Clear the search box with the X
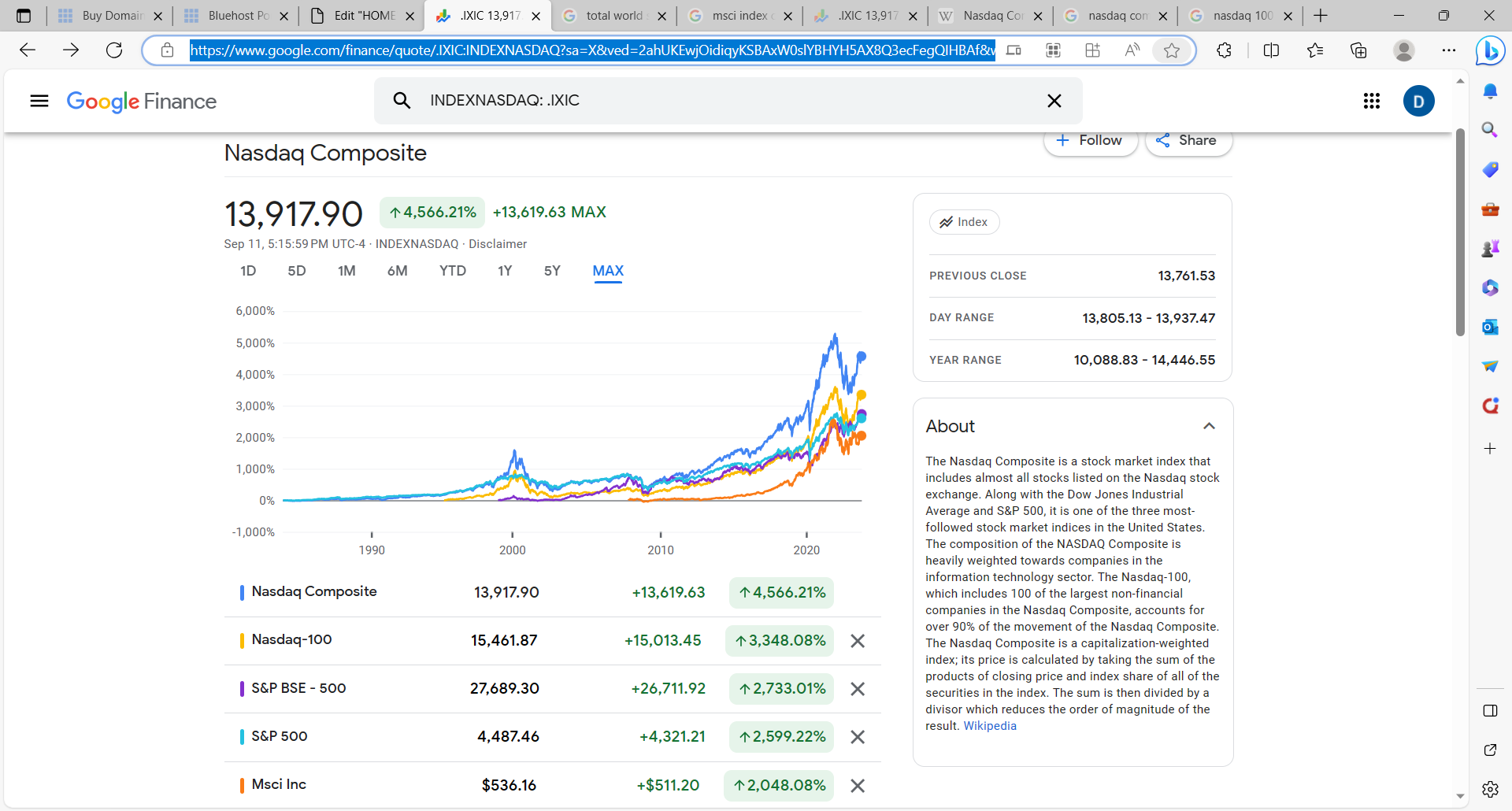Viewport: 1512px width, 811px height. (x=1054, y=101)
